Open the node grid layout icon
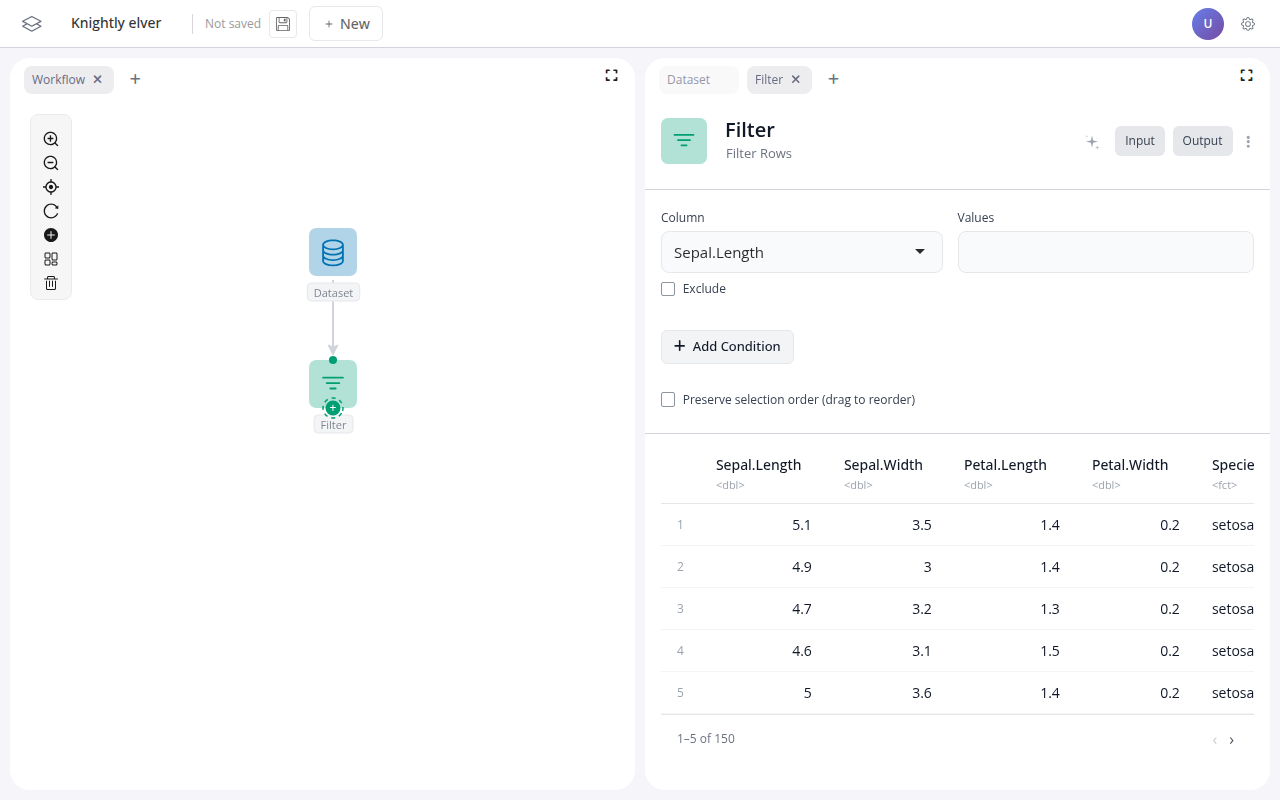Screen dimensions: 1280x800 [50, 259]
